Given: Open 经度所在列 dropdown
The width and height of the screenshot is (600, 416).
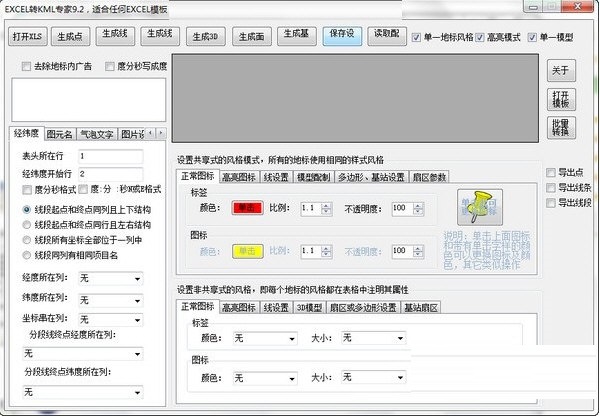Looking at the screenshot, I should point(111,279).
